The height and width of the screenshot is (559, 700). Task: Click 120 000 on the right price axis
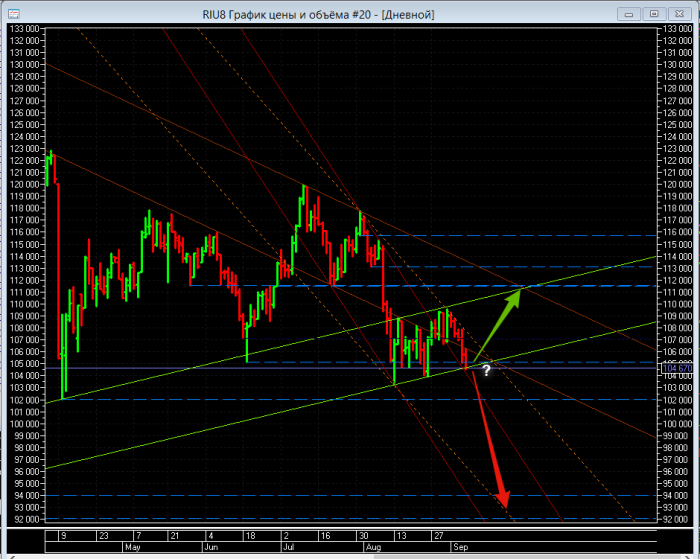(675, 184)
